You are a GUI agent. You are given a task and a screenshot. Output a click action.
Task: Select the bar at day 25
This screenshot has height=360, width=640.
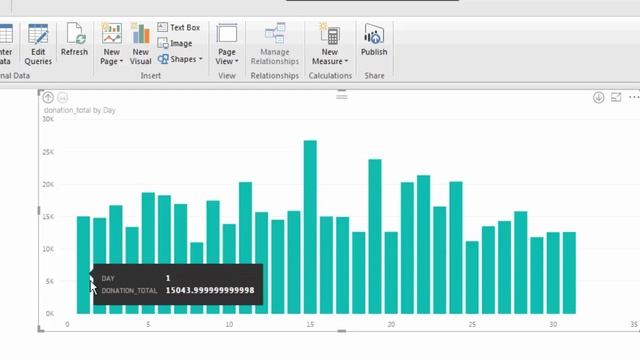[472, 278]
